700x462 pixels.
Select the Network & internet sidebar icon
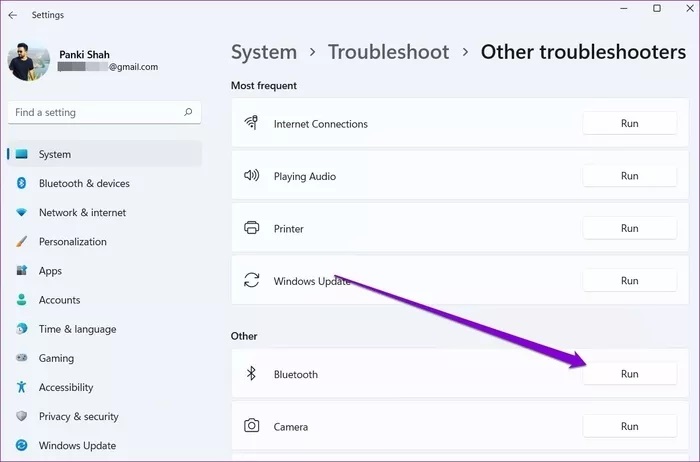tap(21, 213)
